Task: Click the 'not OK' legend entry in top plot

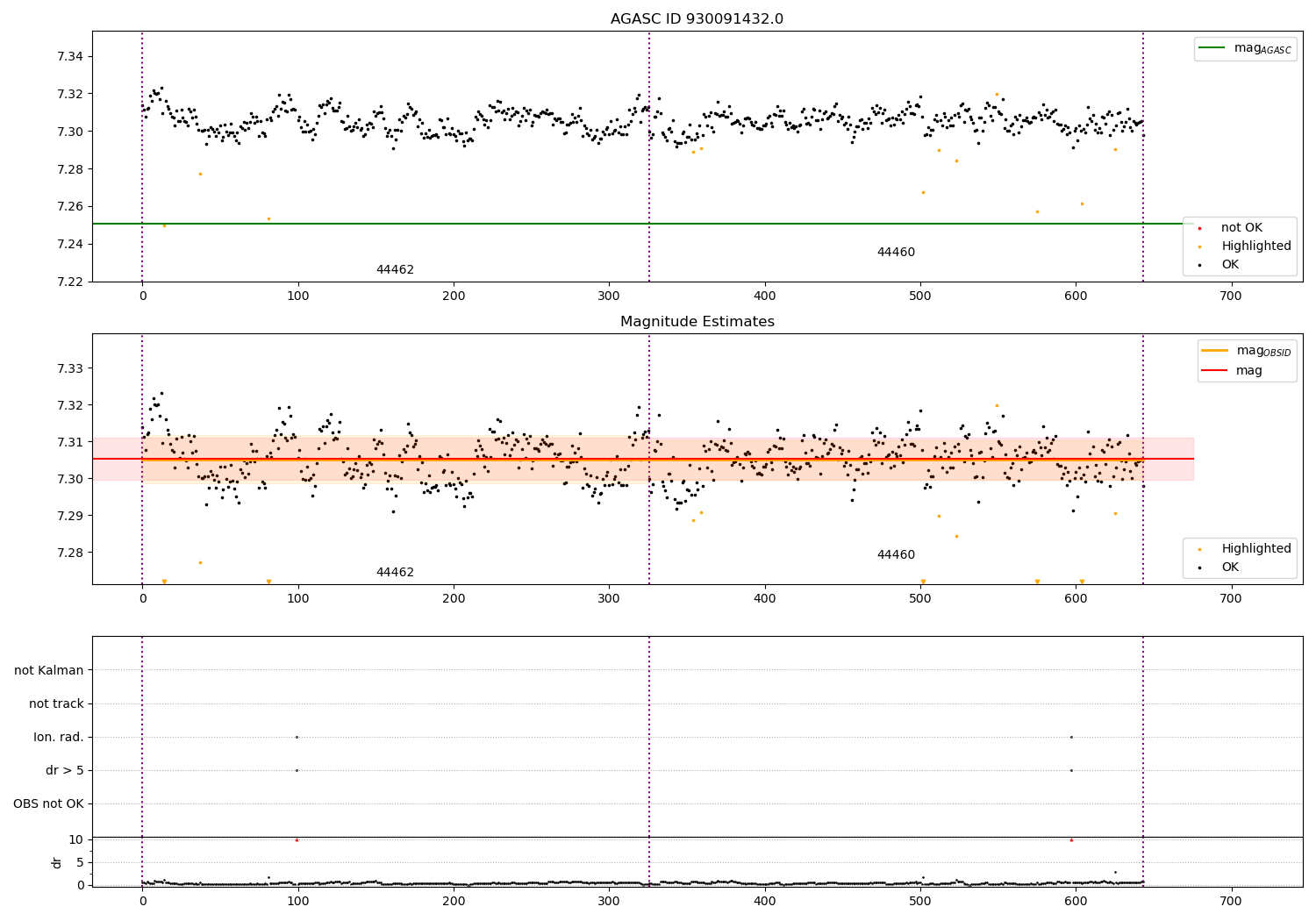Action: [1241, 228]
